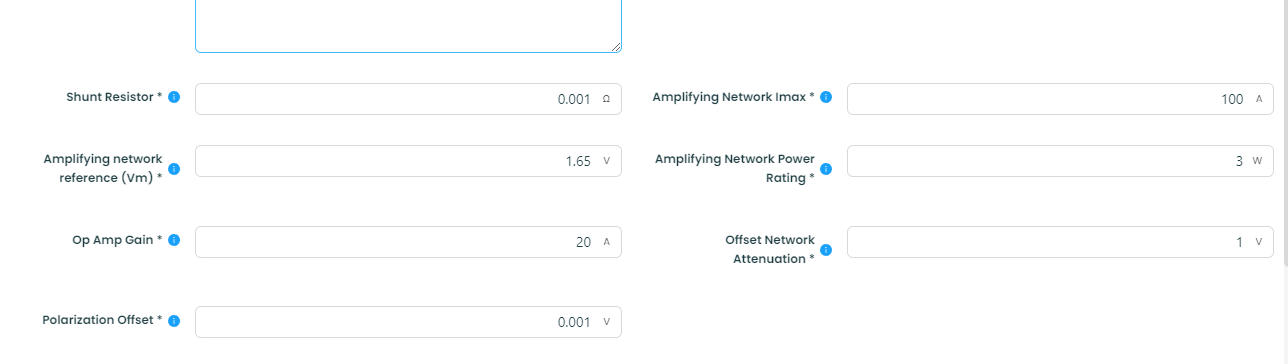This screenshot has height=364, width=1288.
Task: Click the ohm unit suffix in Shunt Resistor
Action: click(606, 99)
